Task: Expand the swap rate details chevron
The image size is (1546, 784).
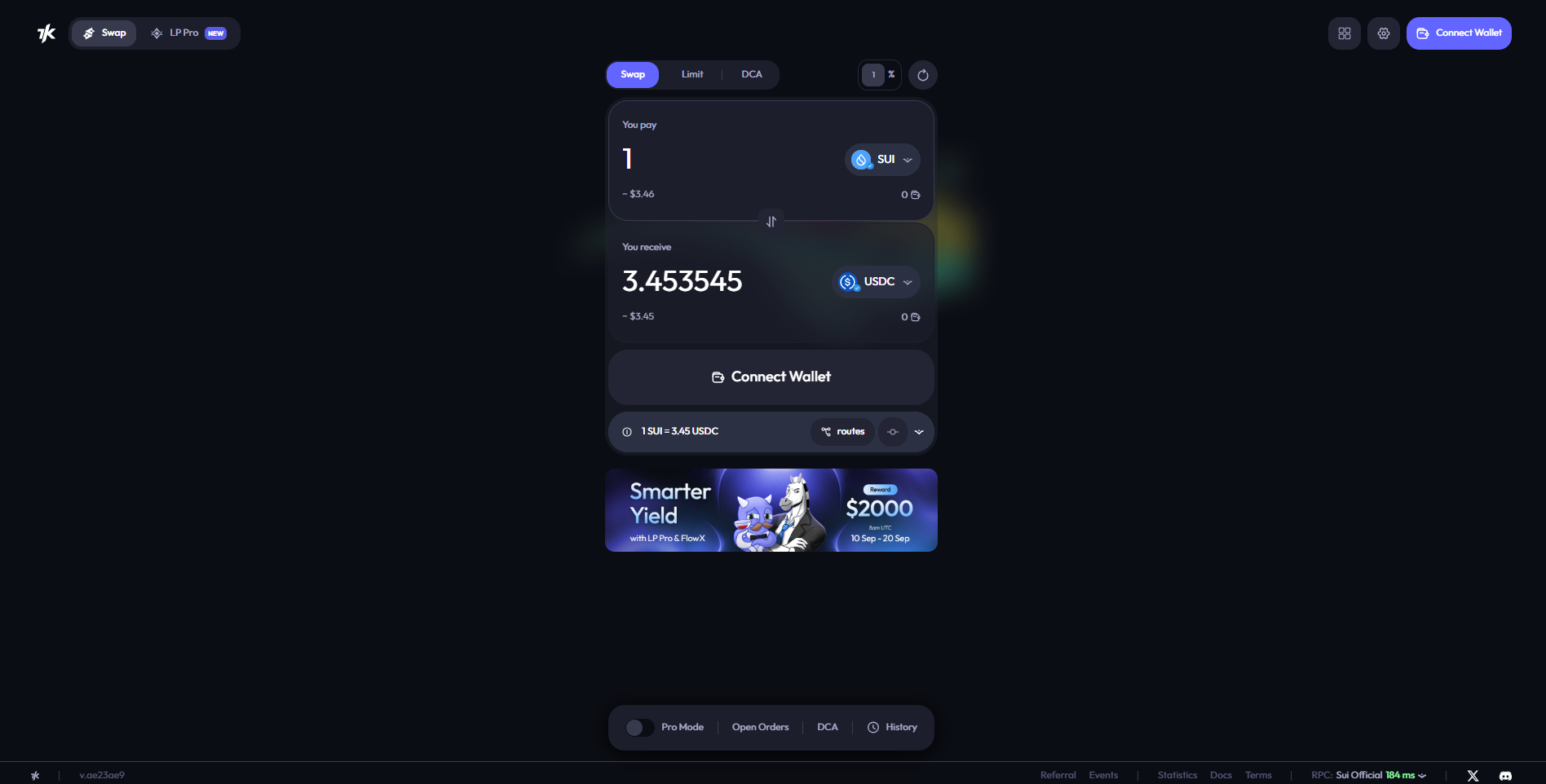Action: point(919,432)
